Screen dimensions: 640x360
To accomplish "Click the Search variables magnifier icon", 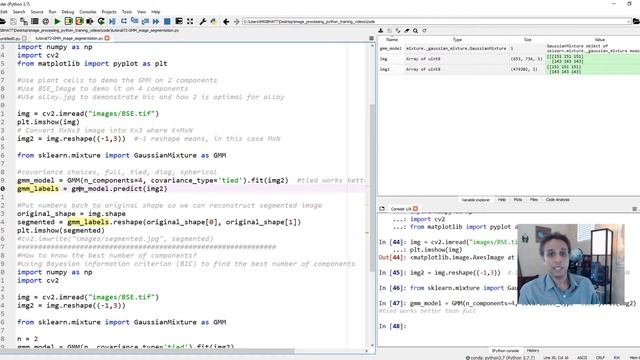I will (416, 31).
